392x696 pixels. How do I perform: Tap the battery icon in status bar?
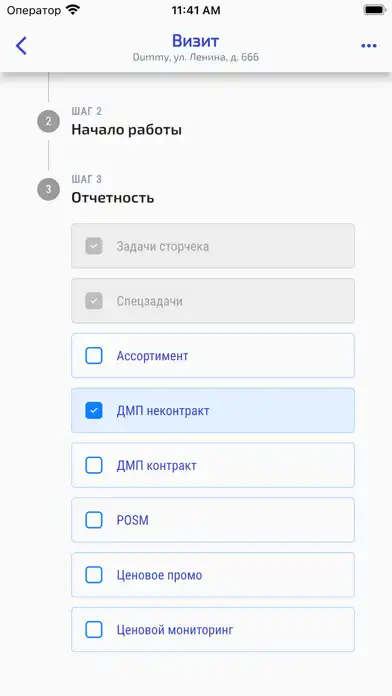pyautogui.click(x=374, y=10)
